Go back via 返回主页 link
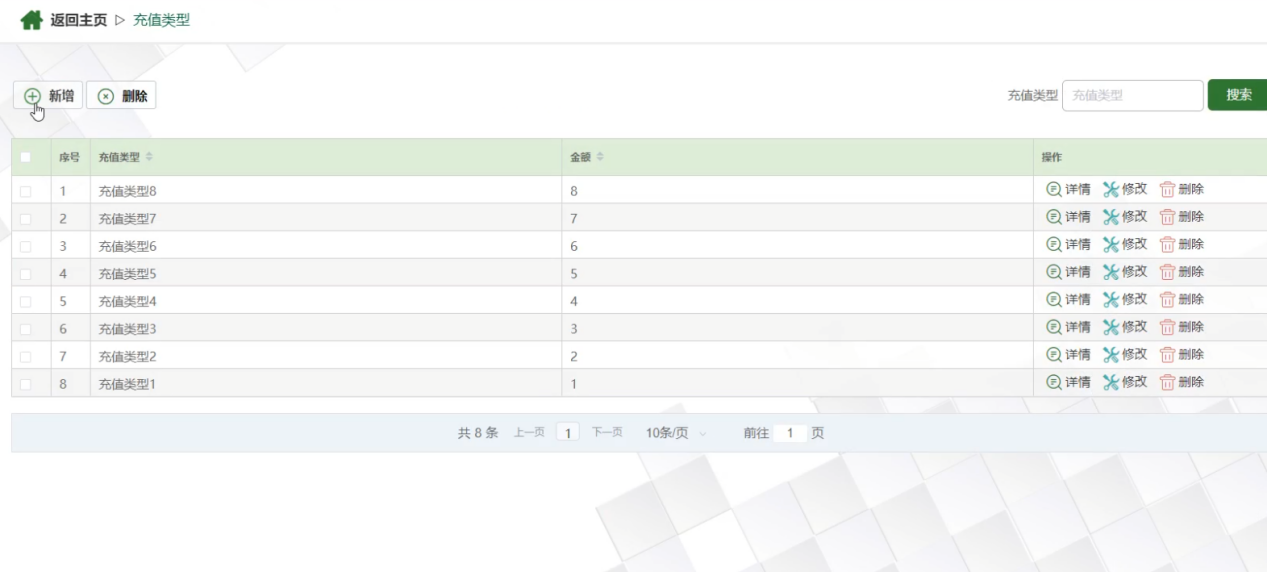Image resolution: width=1267 pixels, height=572 pixels. click(79, 20)
